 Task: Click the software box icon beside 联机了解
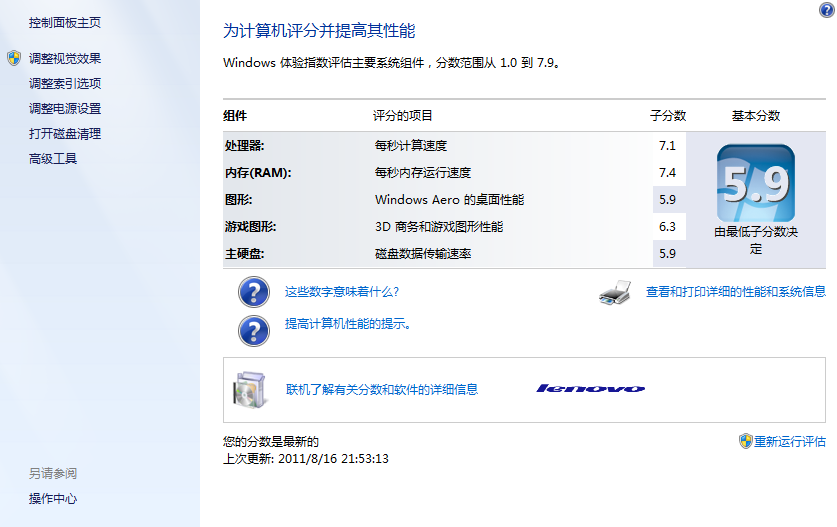coord(249,389)
